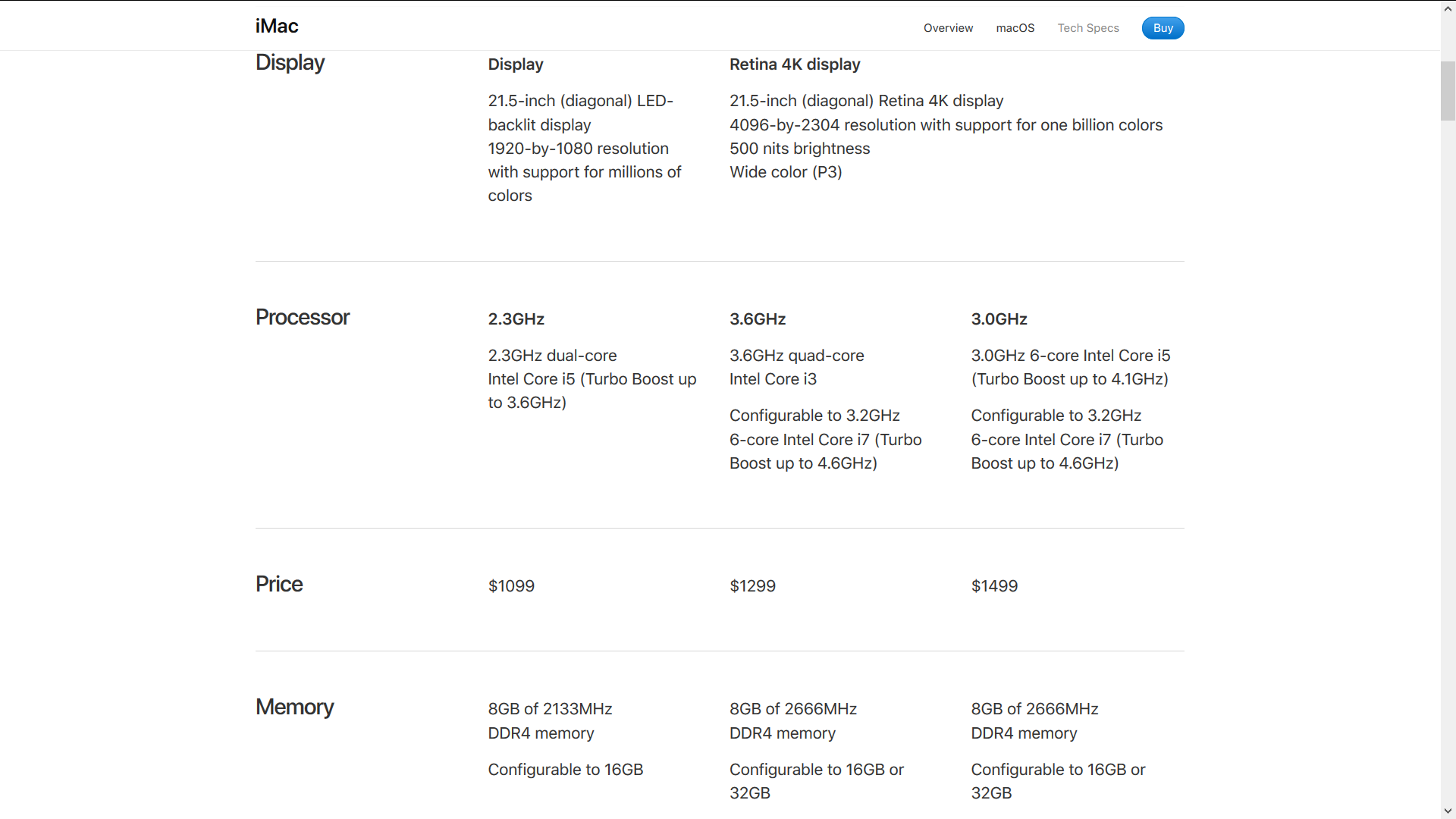Click the bold Display column subheading
Viewport: 1456px width, 819px height.
point(516,64)
